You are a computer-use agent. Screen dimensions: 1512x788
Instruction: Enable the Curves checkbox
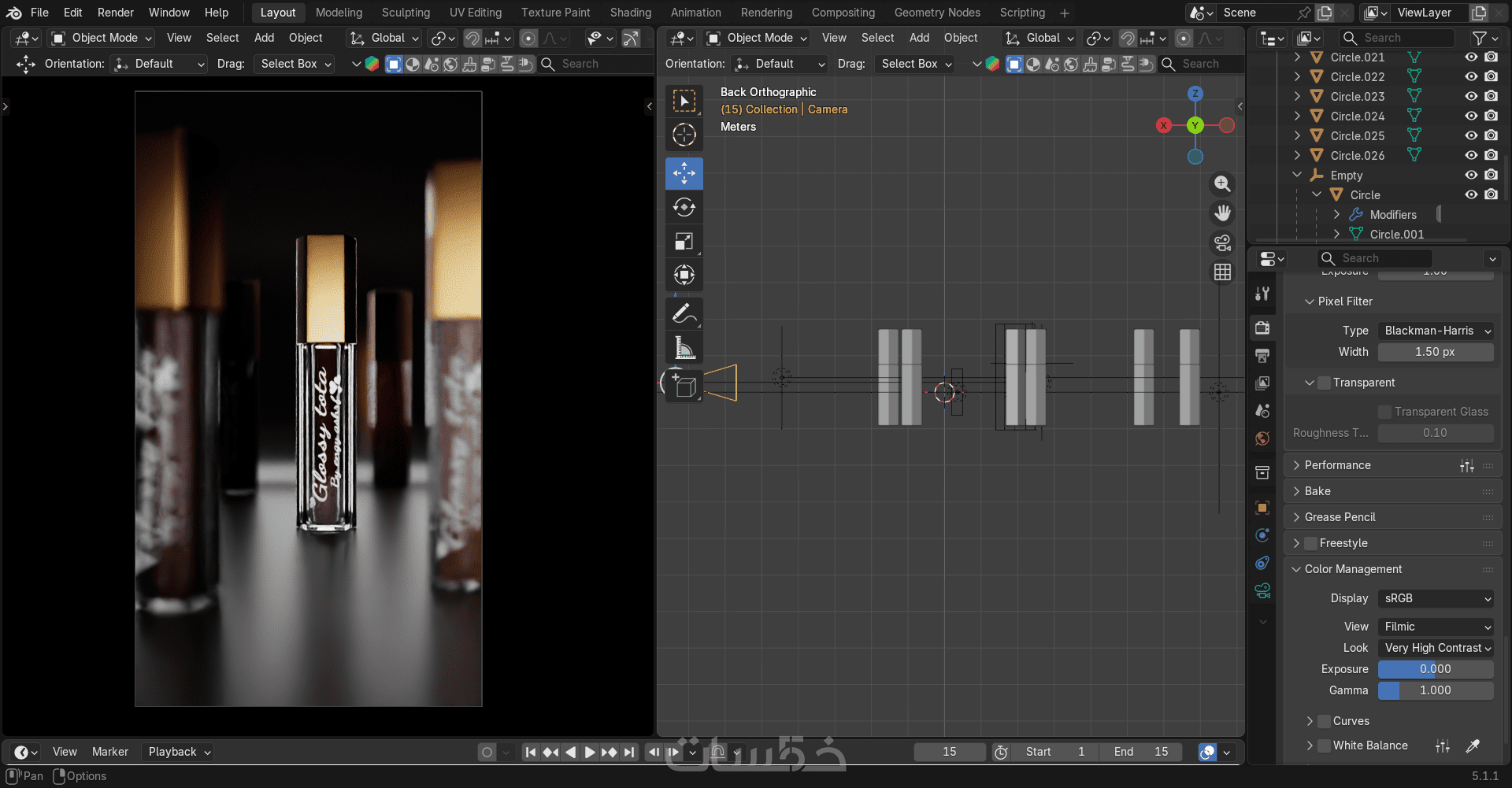pos(1325,721)
